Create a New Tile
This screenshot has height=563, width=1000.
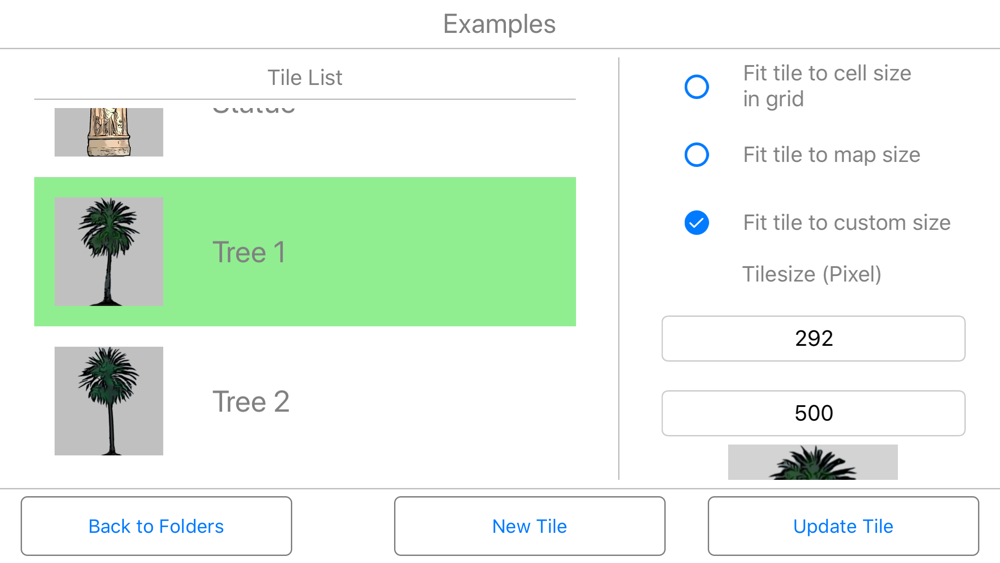[529, 526]
